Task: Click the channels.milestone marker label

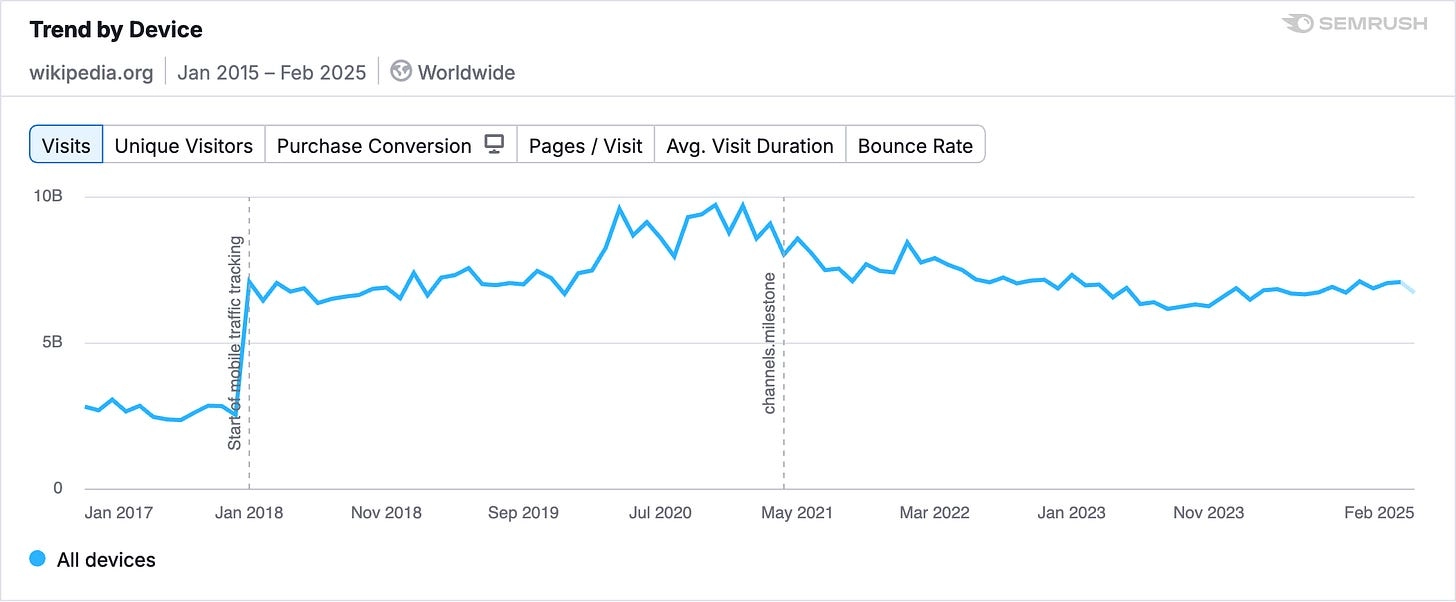Action: click(x=770, y=343)
